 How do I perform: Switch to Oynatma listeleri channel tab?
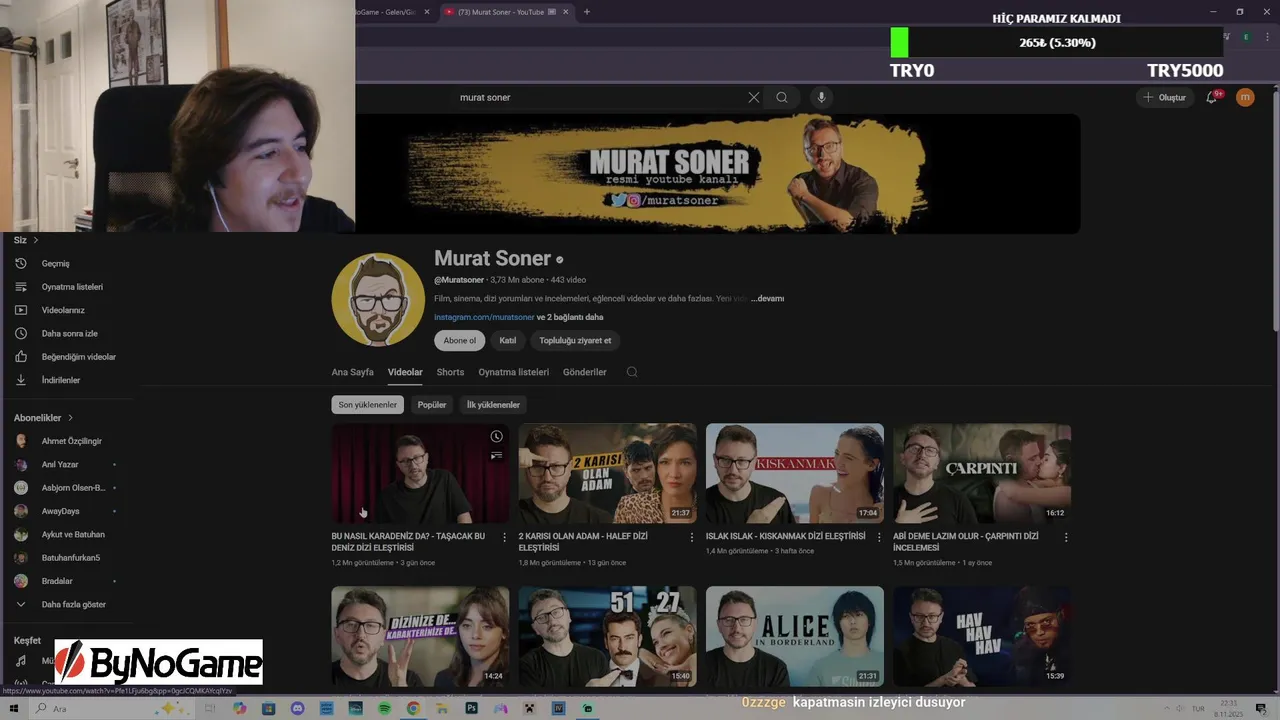pos(514,372)
